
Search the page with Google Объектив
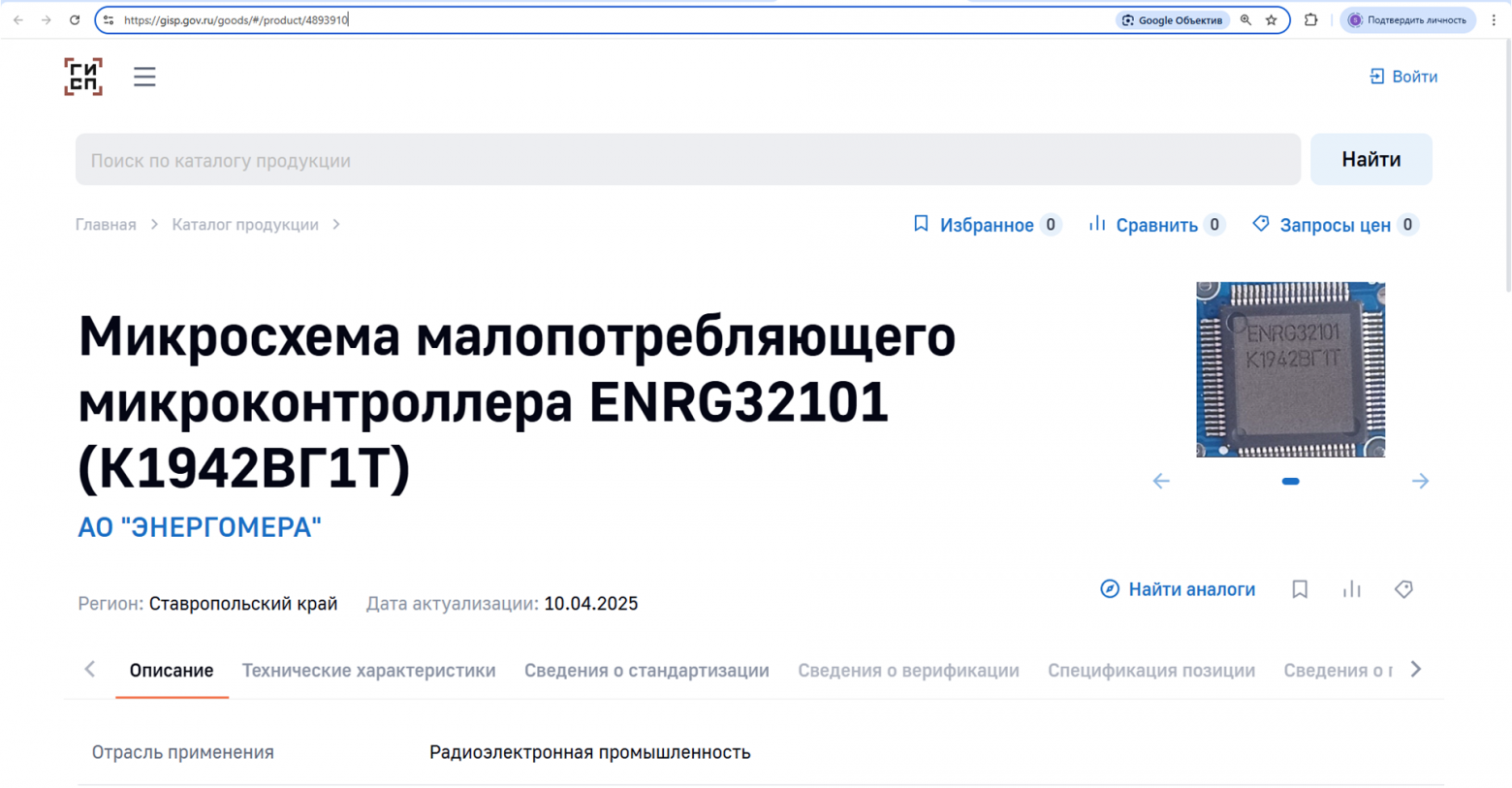(x=1172, y=19)
